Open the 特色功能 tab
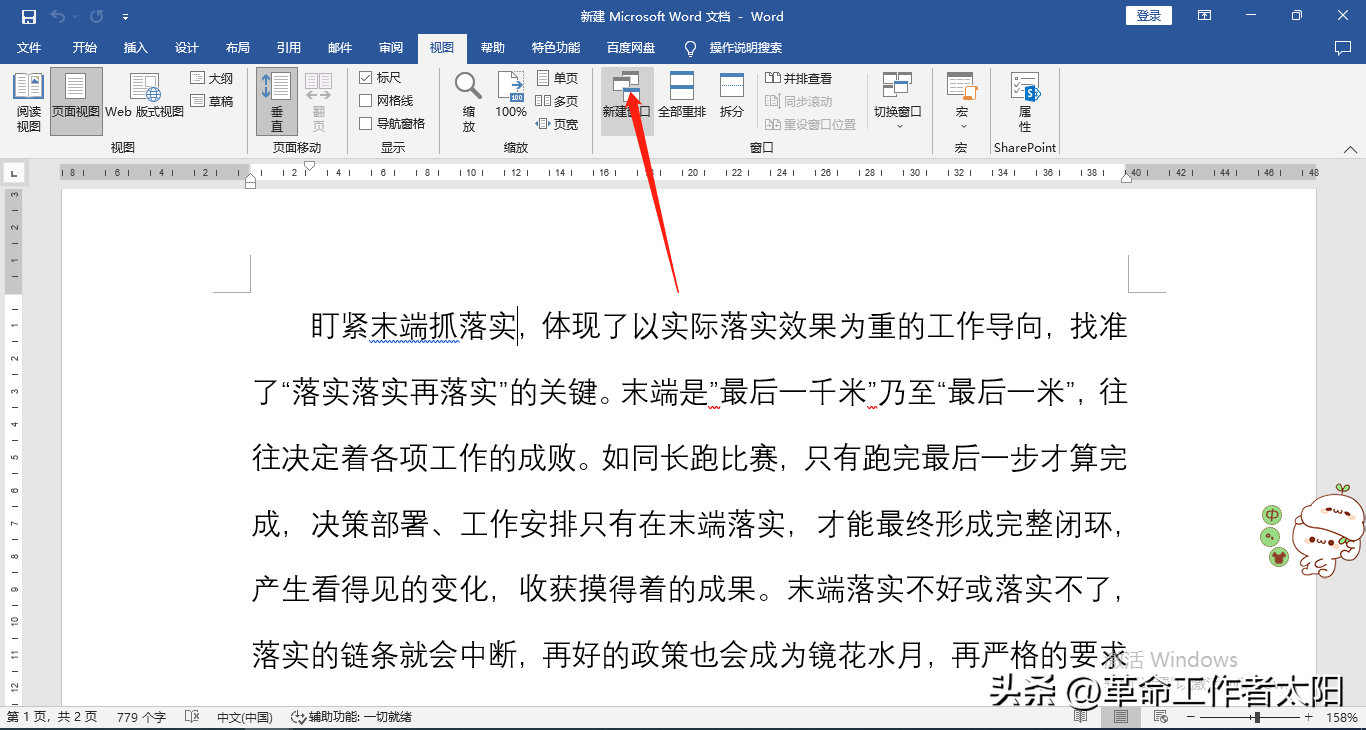This screenshot has width=1366, height=730. point(556,48)
